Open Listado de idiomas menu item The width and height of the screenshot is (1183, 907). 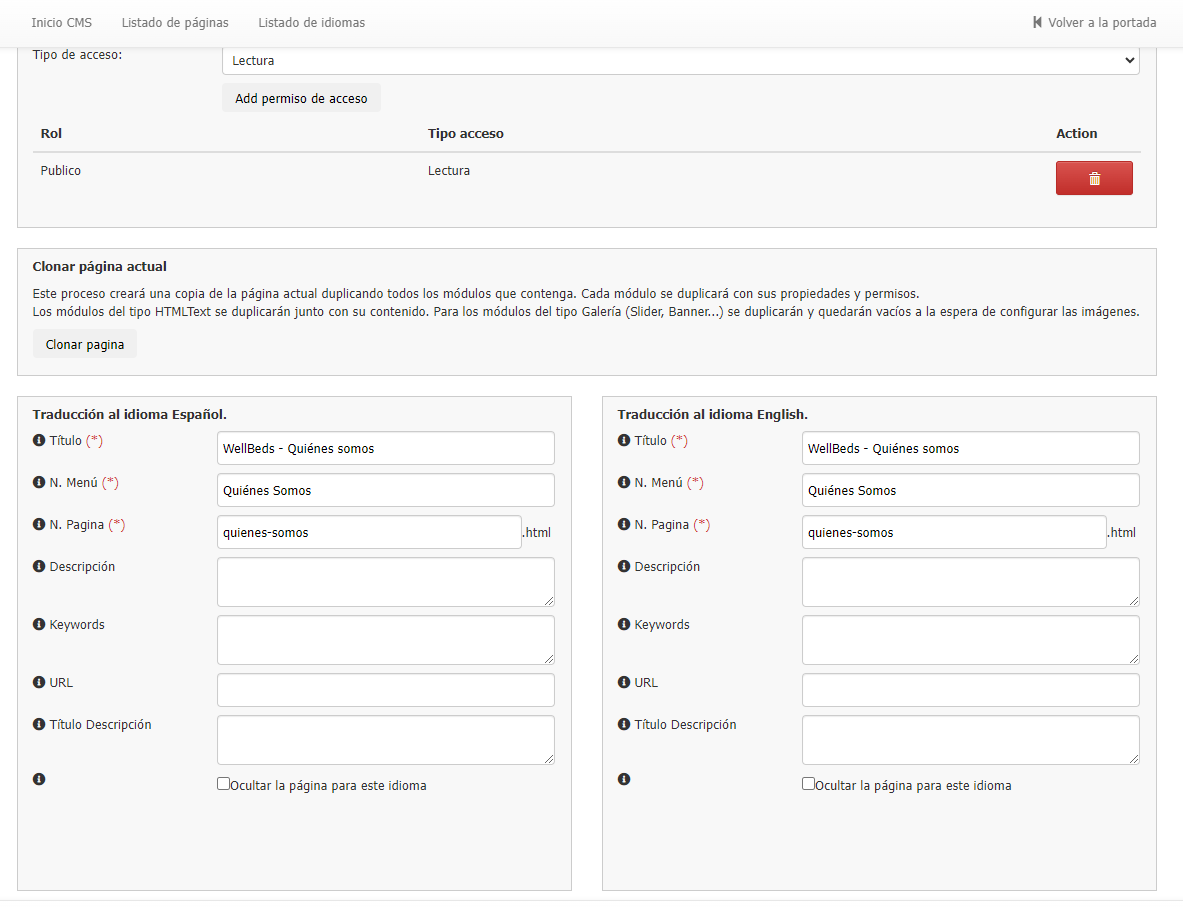[312, 23]
